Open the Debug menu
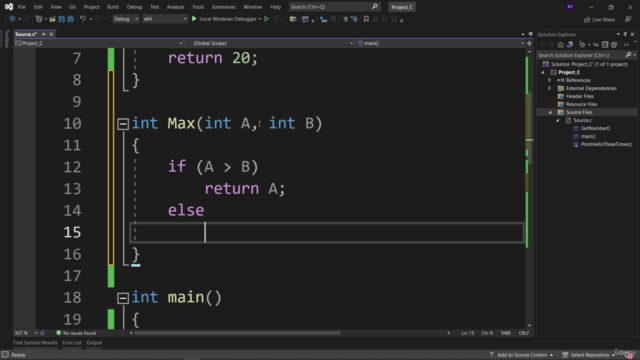The height and width of the screenshot is (360, 640). tap(134, 7)
